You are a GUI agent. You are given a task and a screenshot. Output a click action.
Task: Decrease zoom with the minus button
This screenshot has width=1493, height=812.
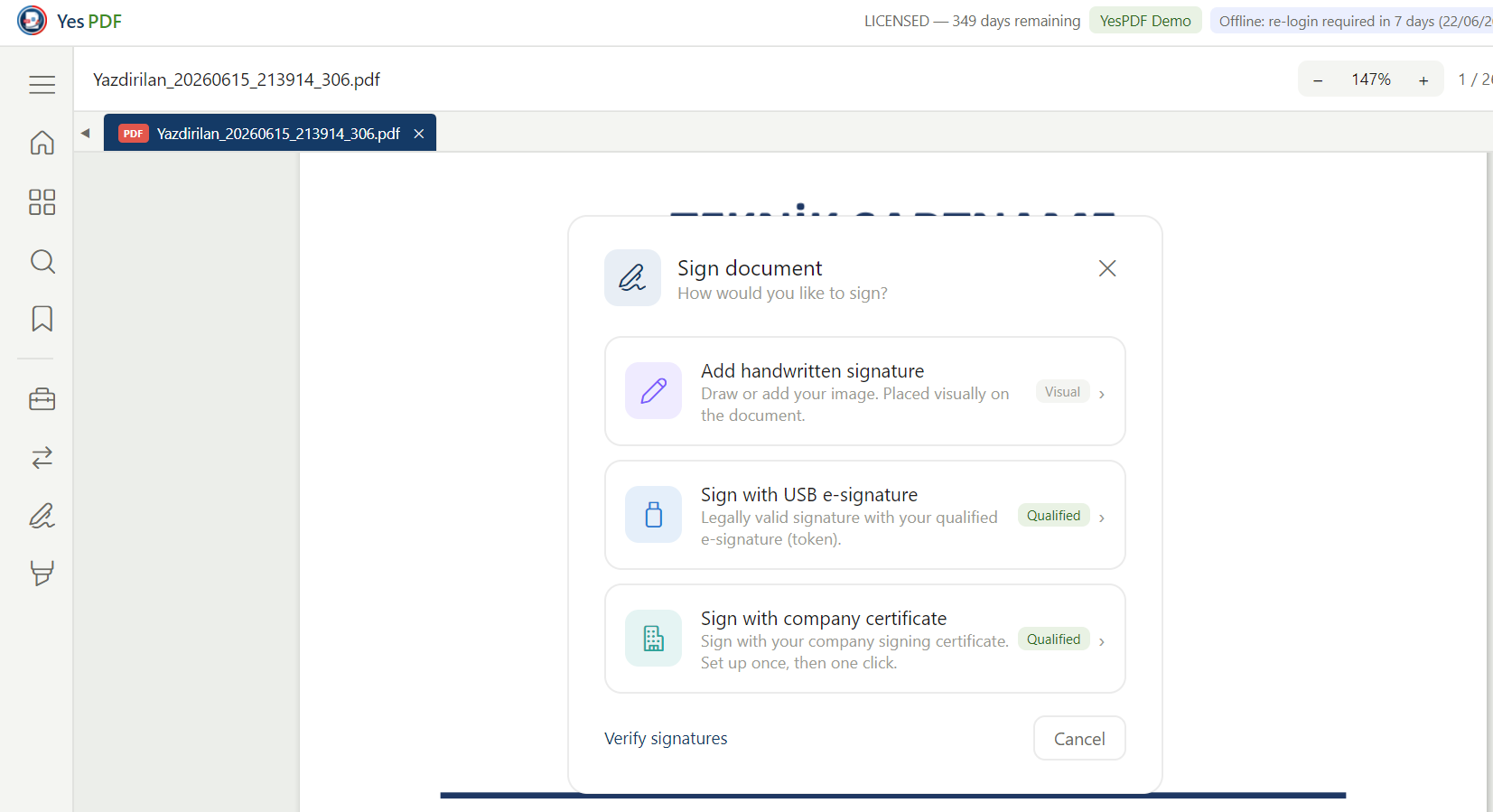1318,80
